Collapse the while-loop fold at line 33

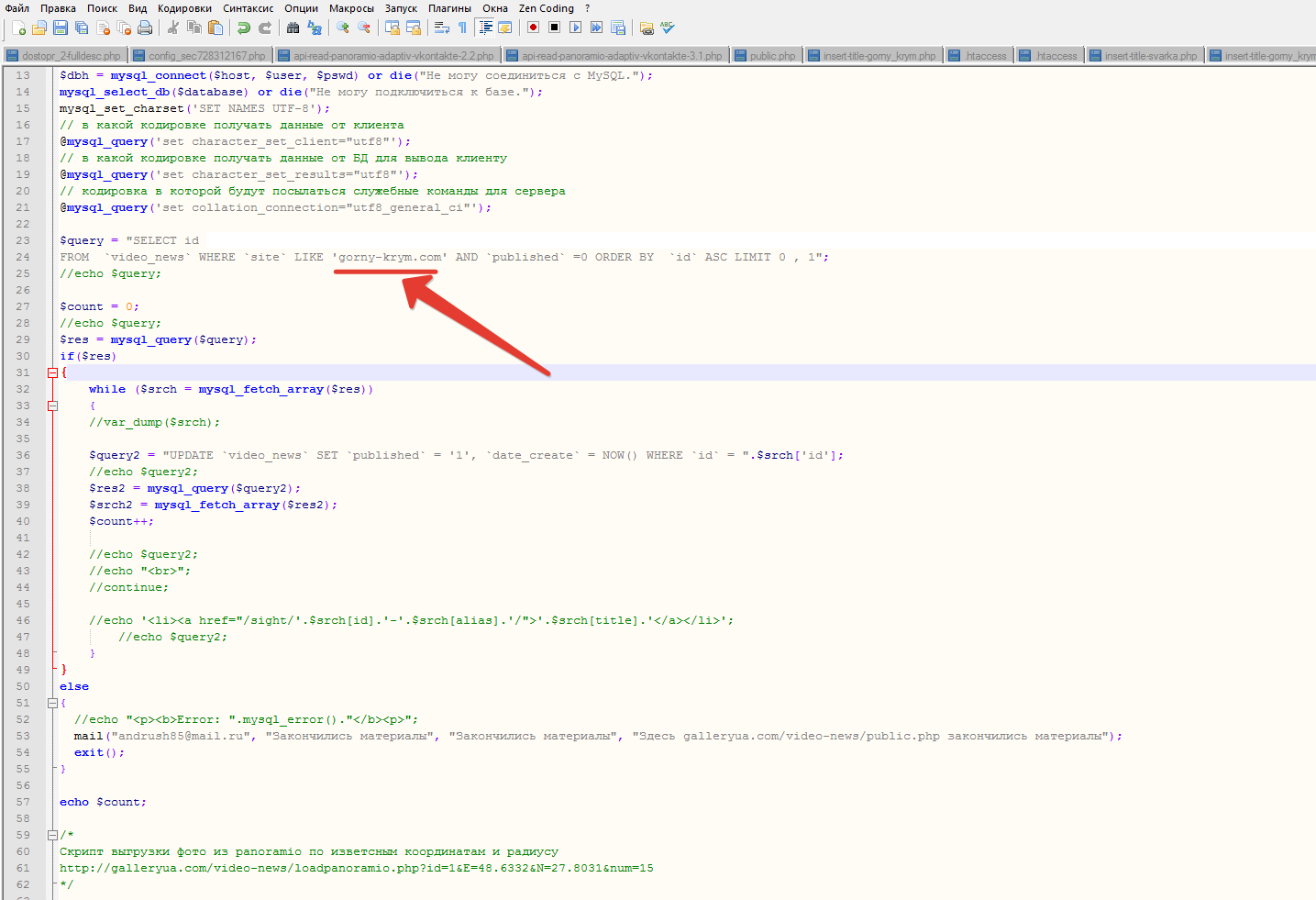pyautogui.click(x=52, y=406)
